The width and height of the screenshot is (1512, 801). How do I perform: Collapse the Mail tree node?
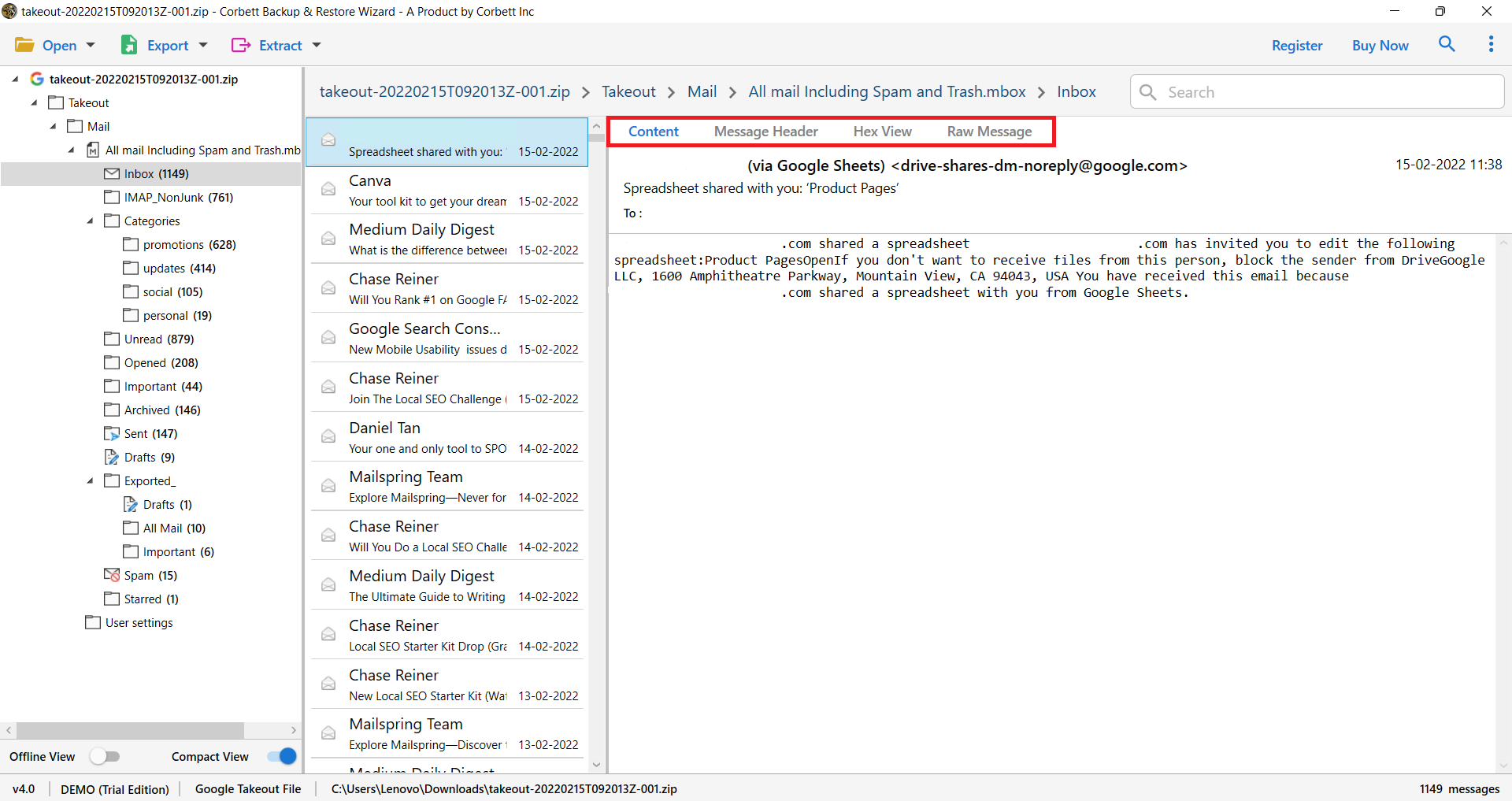click(x=53, y=126)
